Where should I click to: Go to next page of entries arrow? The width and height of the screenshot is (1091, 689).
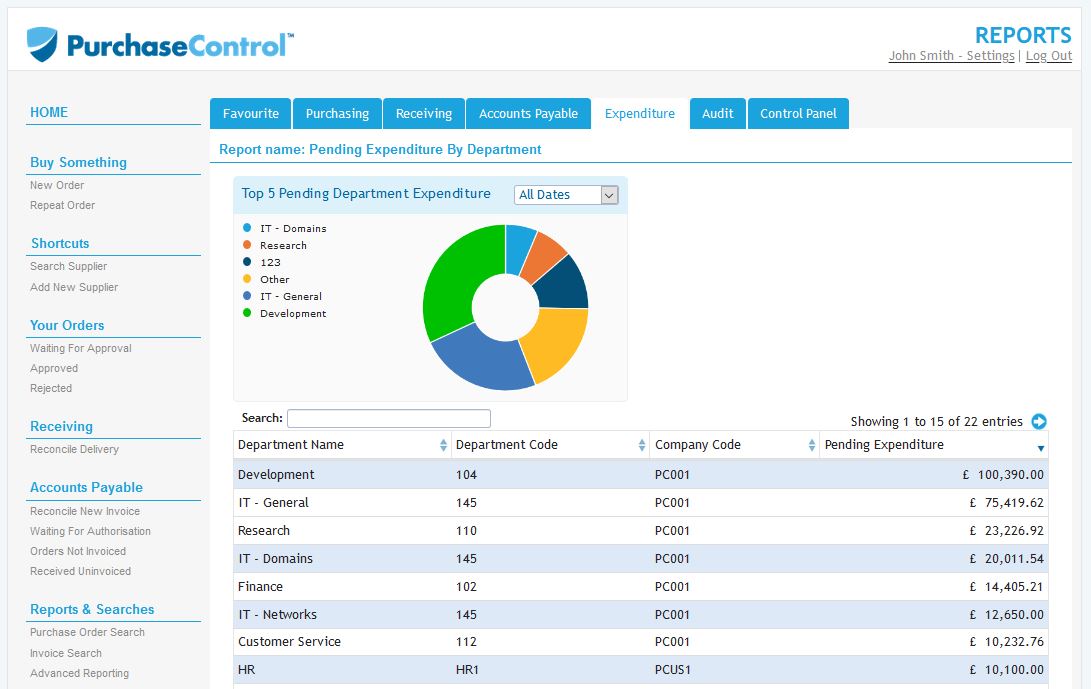click(1039, 422)
